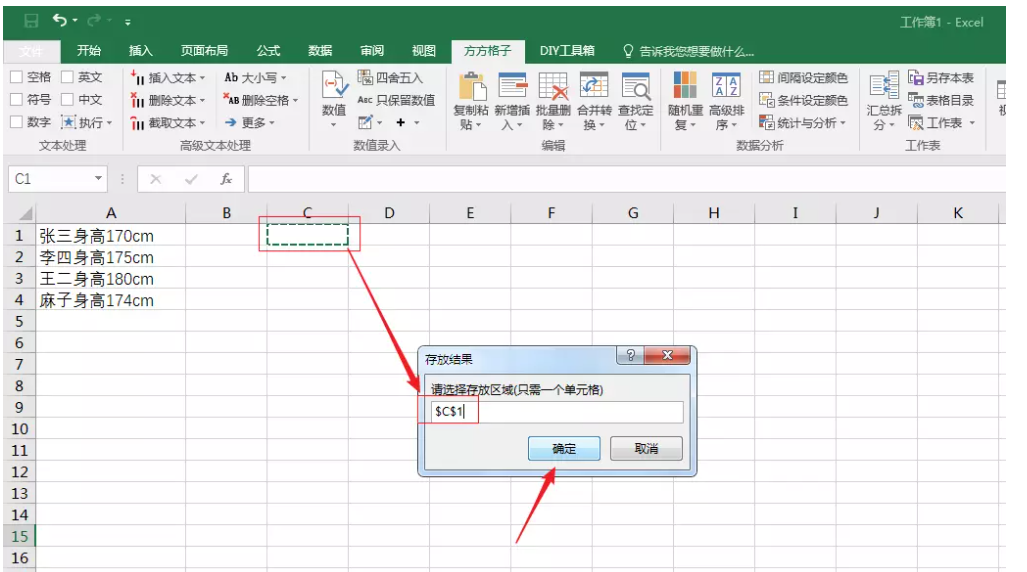Click the Save icon in quick access toolbar
This screenshot has height=572, width=1027.
coord(31,21)
